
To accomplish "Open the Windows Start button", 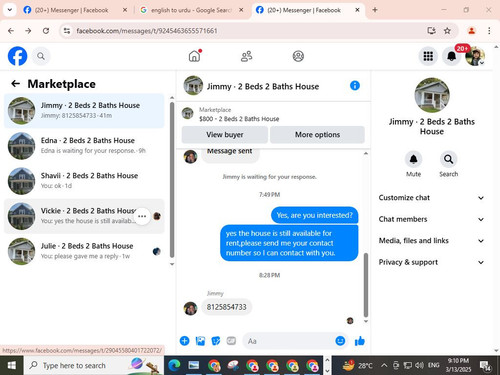I will (x=12, y=365).
